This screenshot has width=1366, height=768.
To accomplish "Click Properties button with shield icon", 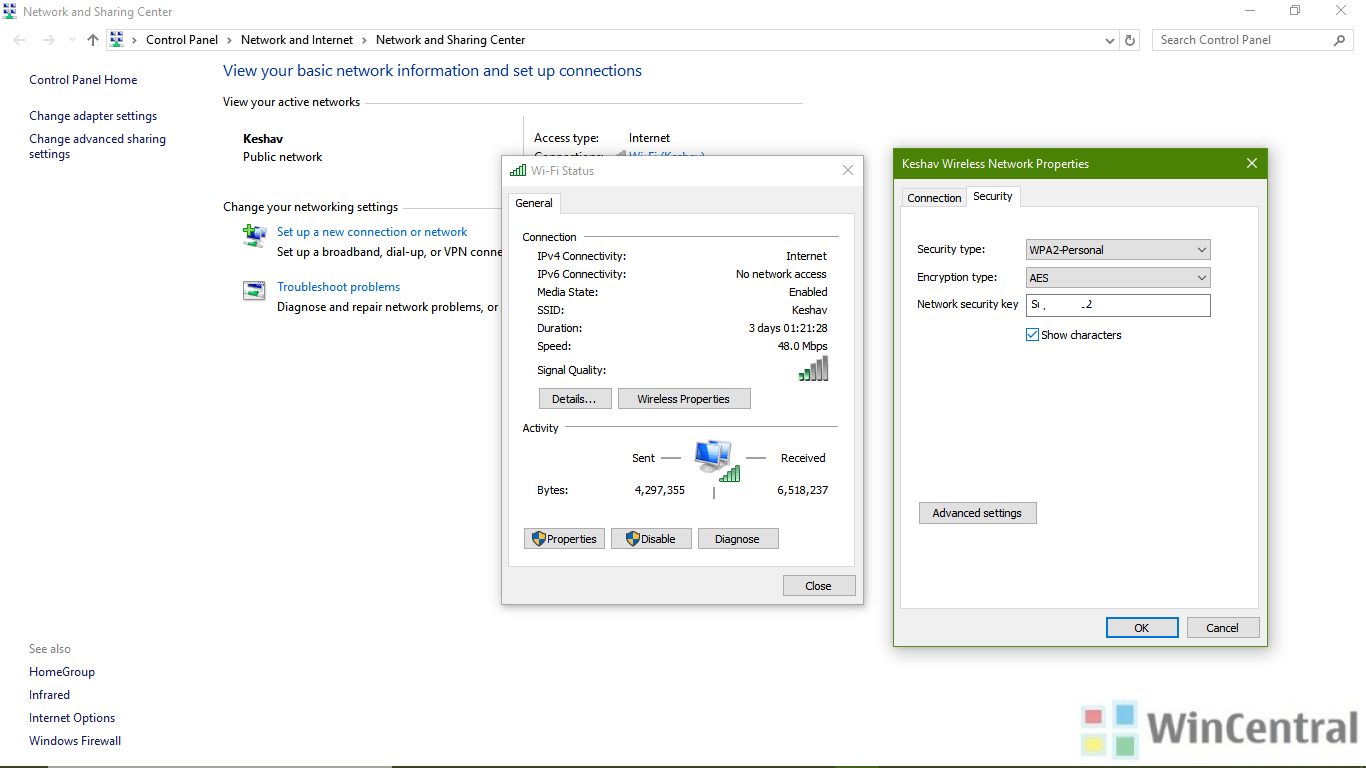I will pos(564,539).
